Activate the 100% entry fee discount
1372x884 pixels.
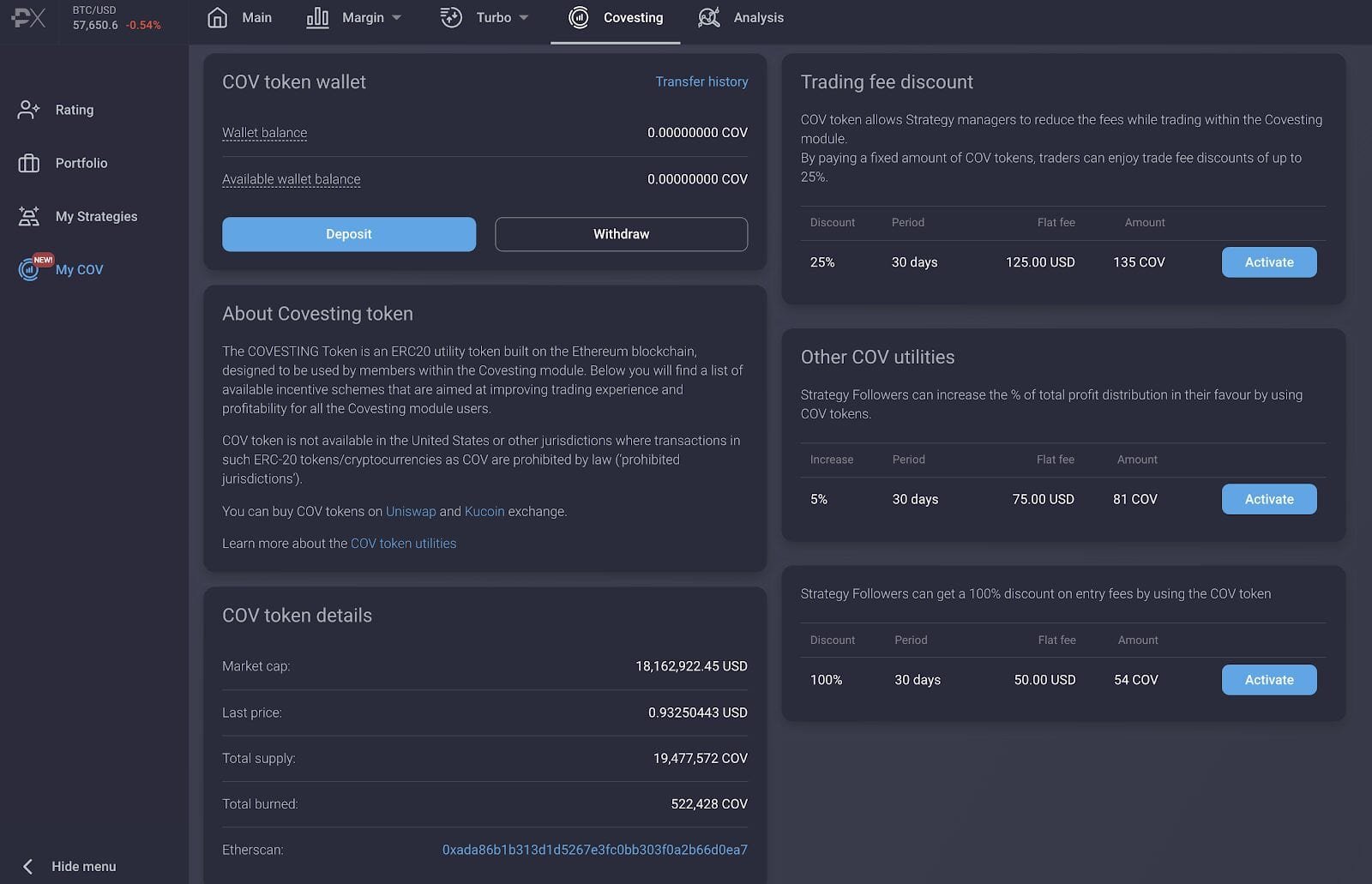tap(1269, 680)
